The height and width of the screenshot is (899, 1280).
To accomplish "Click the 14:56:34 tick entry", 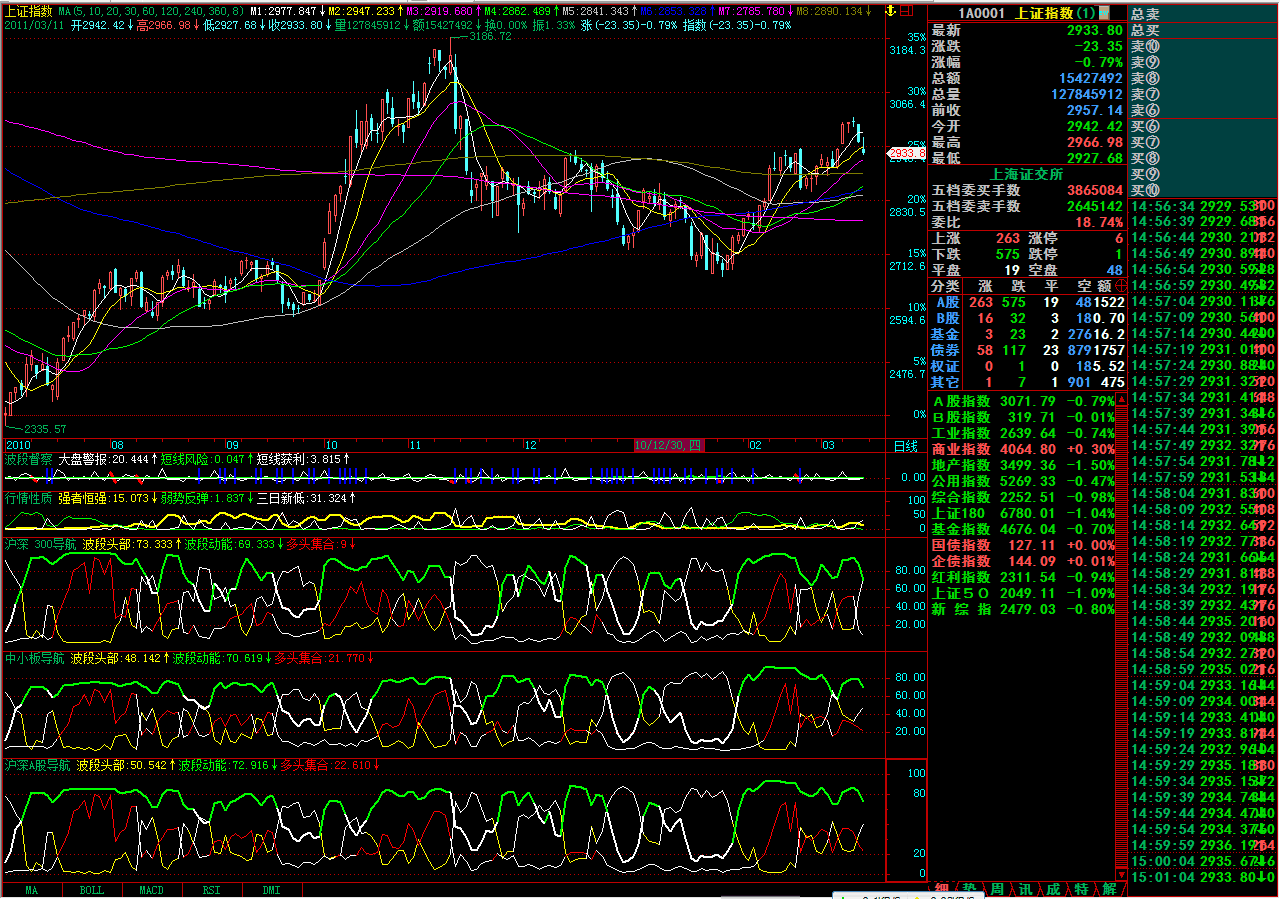I will (x=1204, y=205).
